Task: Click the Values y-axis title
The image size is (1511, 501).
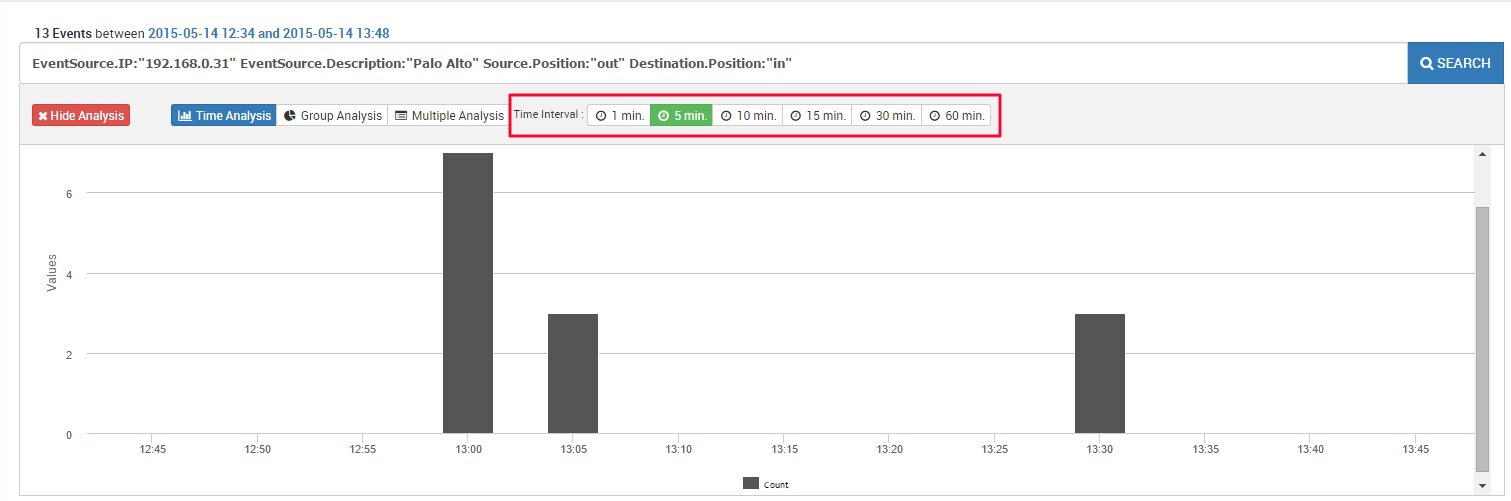Action: tap(52, 273)
